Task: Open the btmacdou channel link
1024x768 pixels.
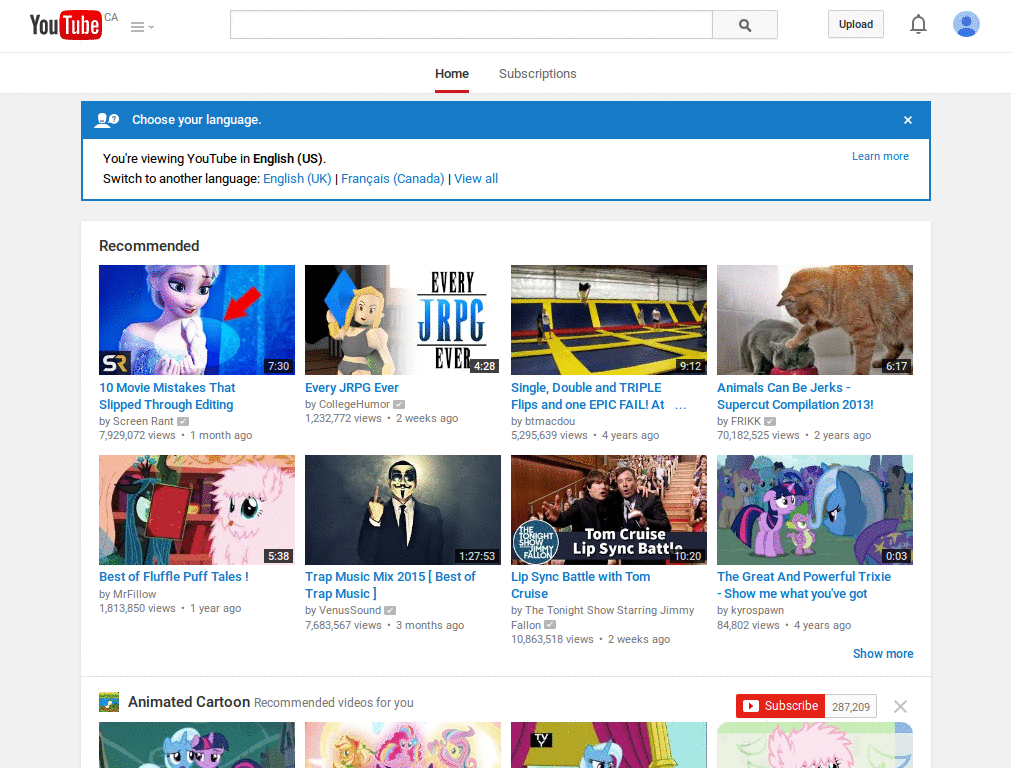Action: [550, 421]
